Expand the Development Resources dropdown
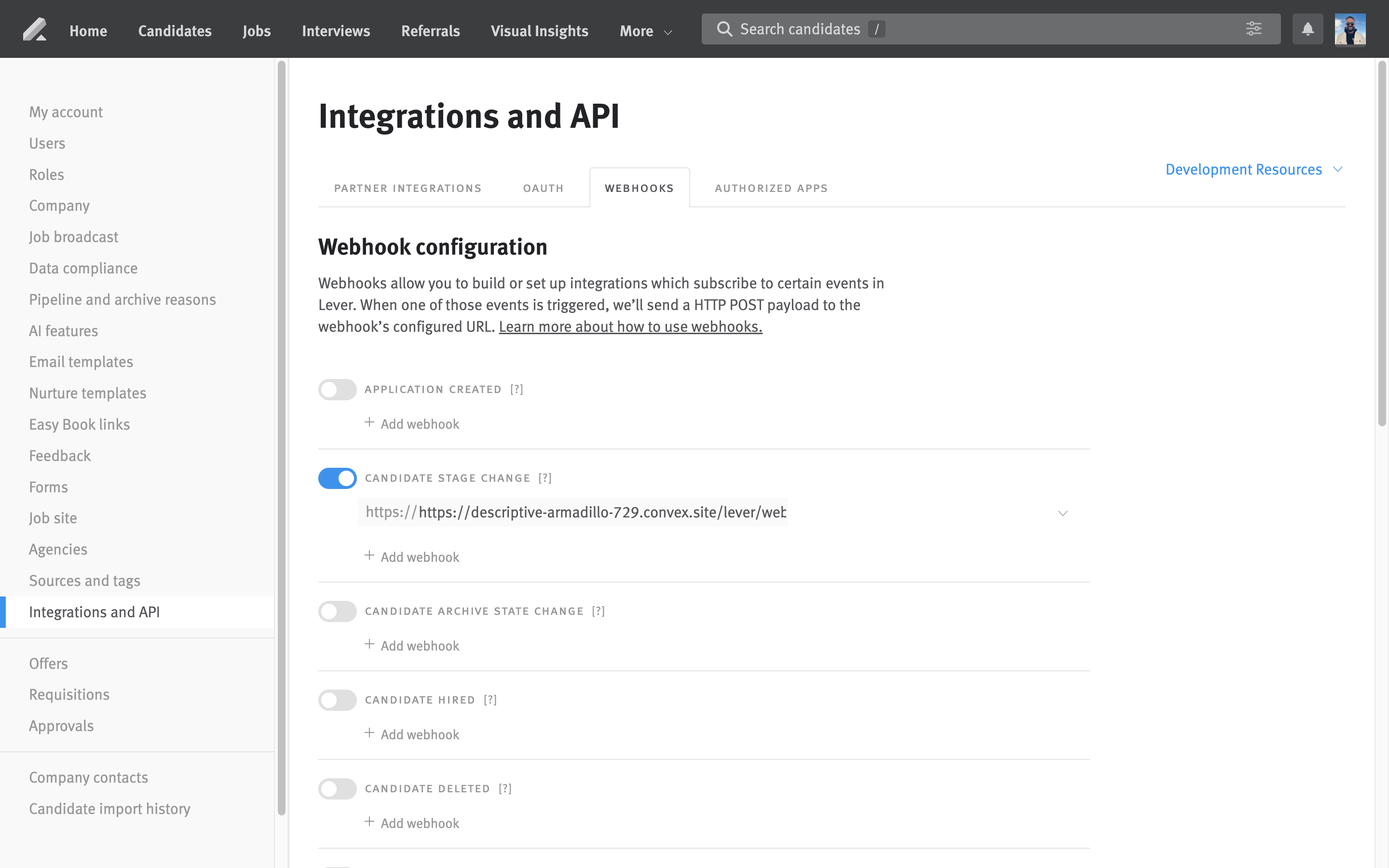 [x=1253, y=169]
